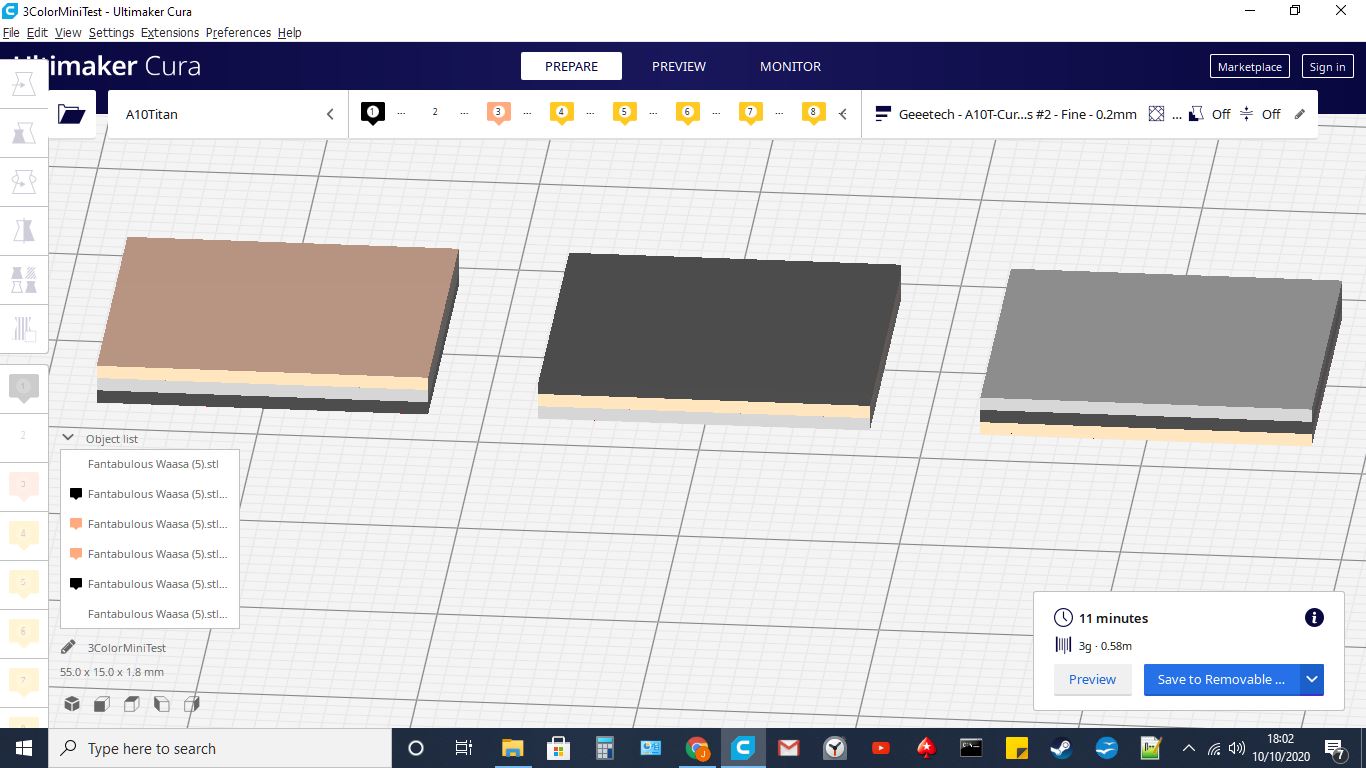
Task: Show hidden system tray icons
Action: pos(1189,748)
